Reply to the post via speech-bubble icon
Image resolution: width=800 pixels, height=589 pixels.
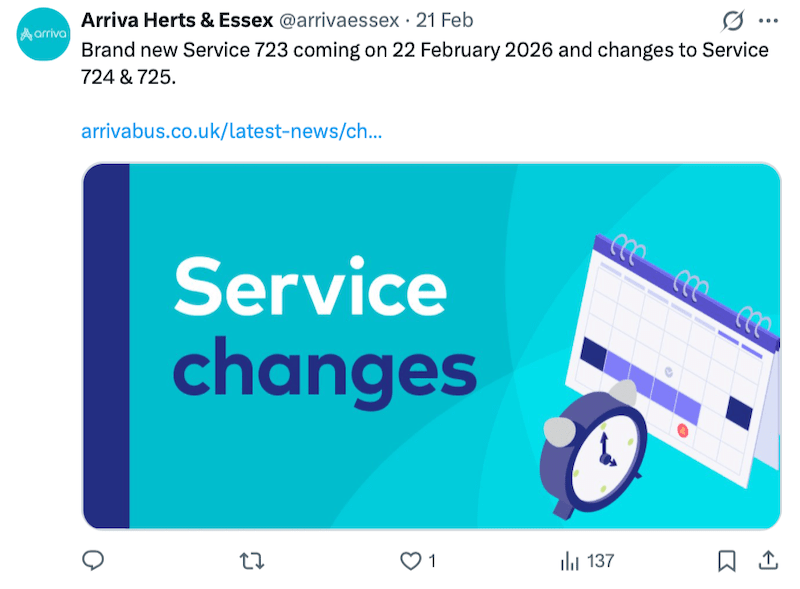click(93, 561)
